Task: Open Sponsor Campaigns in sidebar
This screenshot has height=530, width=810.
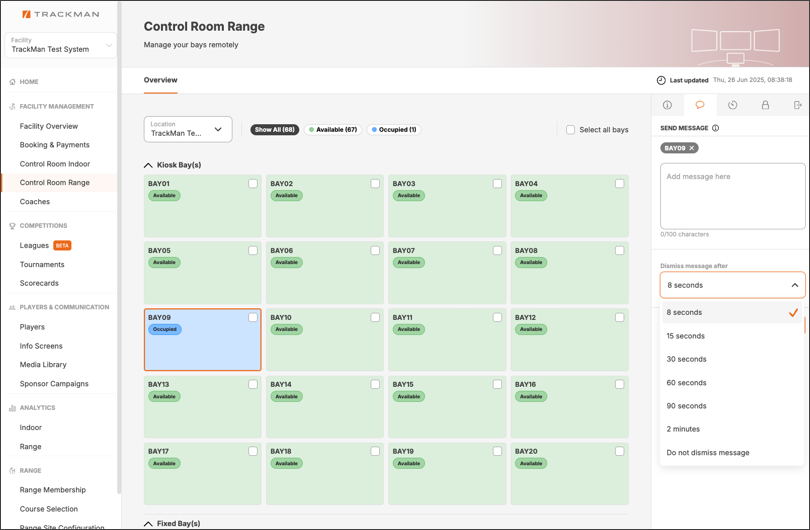Action: (x=54, y=384)
